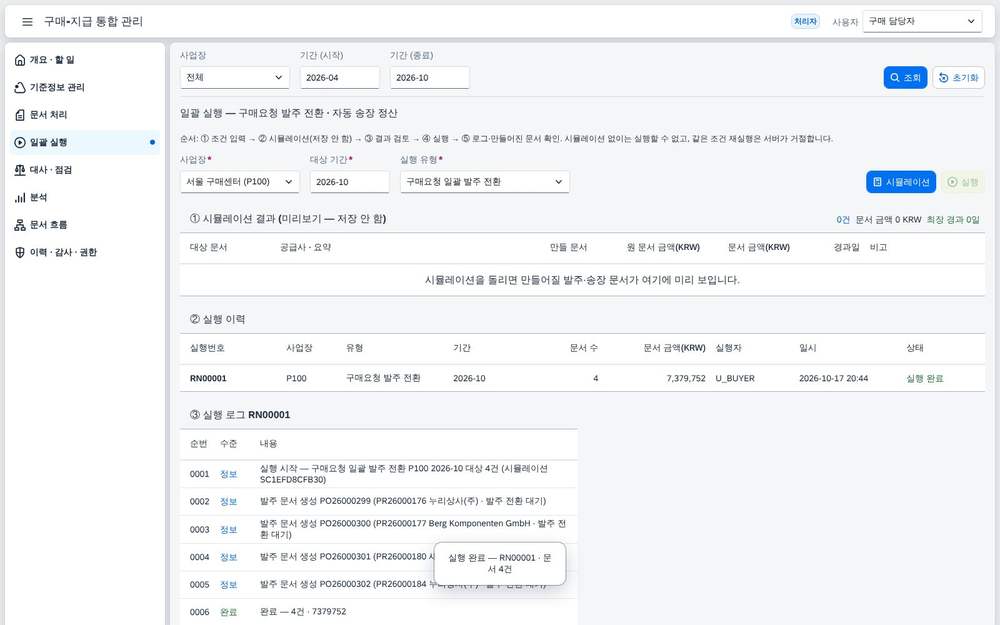1000x625 pixels.
Task: Select 일괄 실행 sidebar entry
Action: (x=85, y=142)
